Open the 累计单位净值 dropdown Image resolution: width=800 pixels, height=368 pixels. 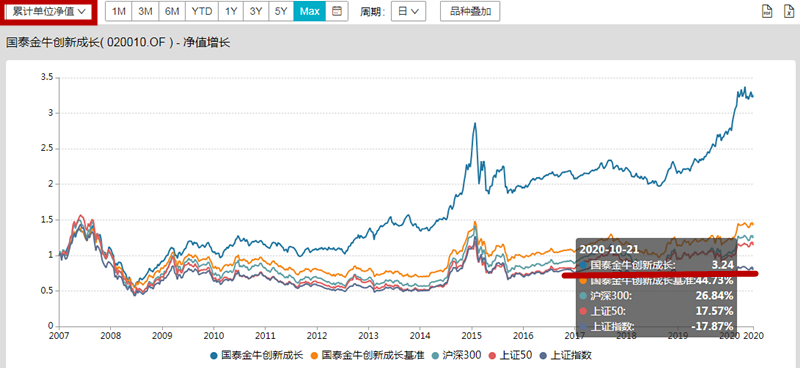(48, 11)
